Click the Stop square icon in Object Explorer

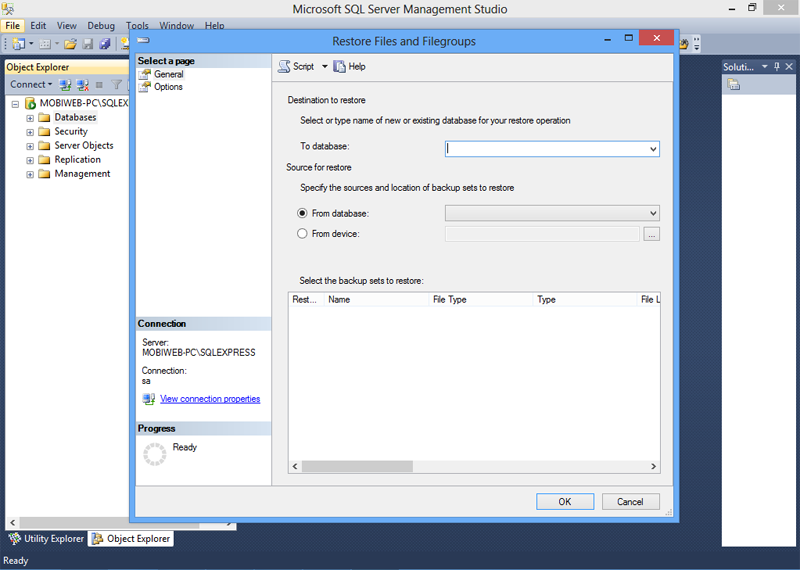[99, 85]
